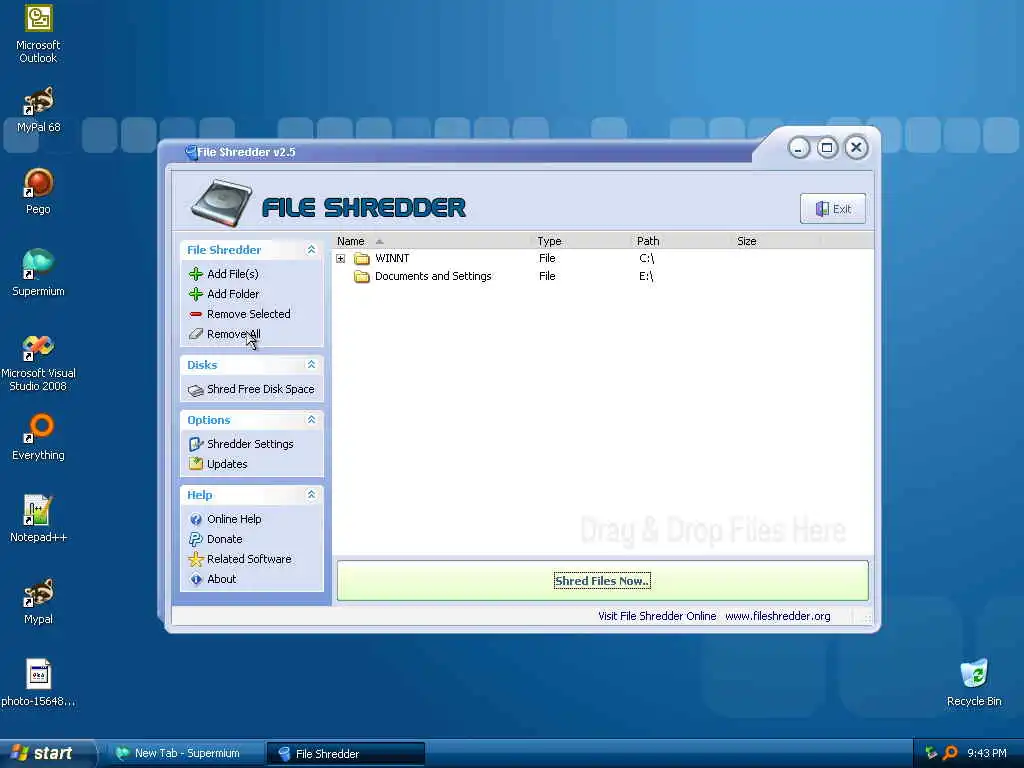This screenshot has width=1024, height=768.
Task: Minimize the File Shredder window
Action: click(798, 148)
